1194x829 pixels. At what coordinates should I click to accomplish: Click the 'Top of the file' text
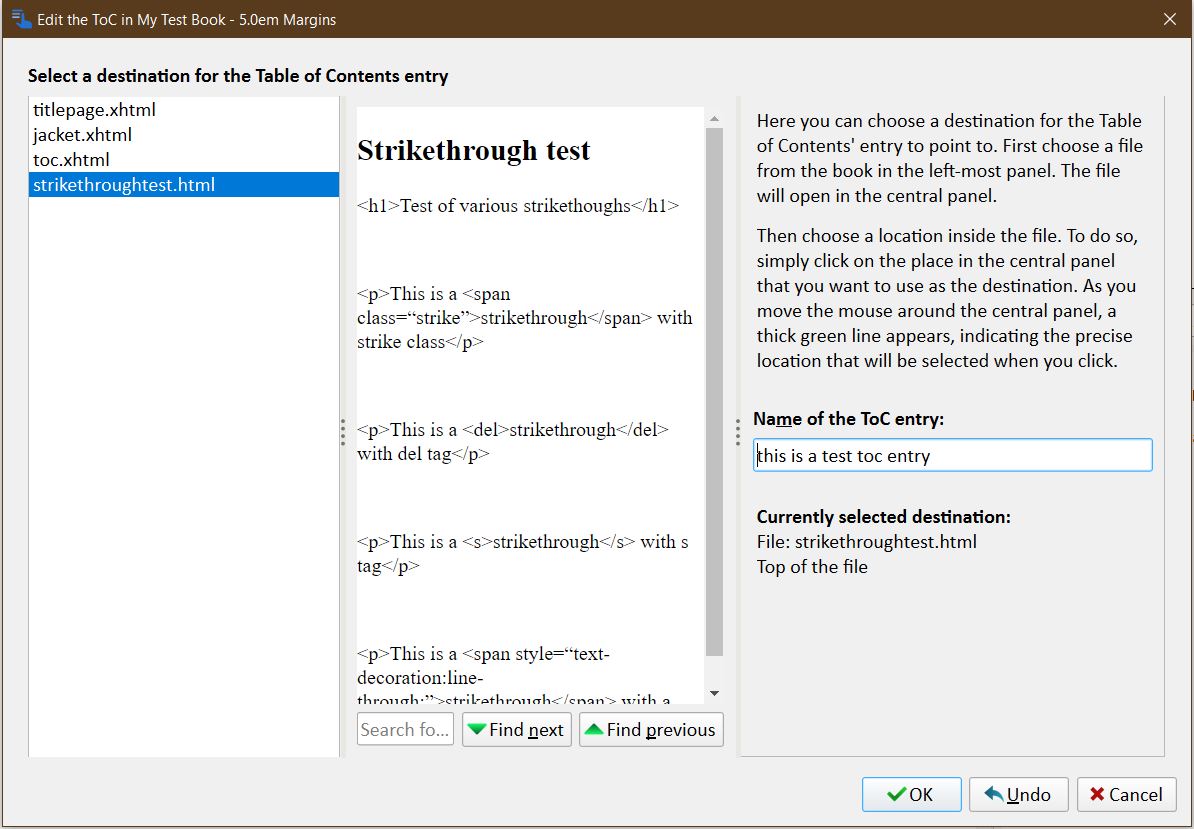pyautogui.click(x=812, y=567)
